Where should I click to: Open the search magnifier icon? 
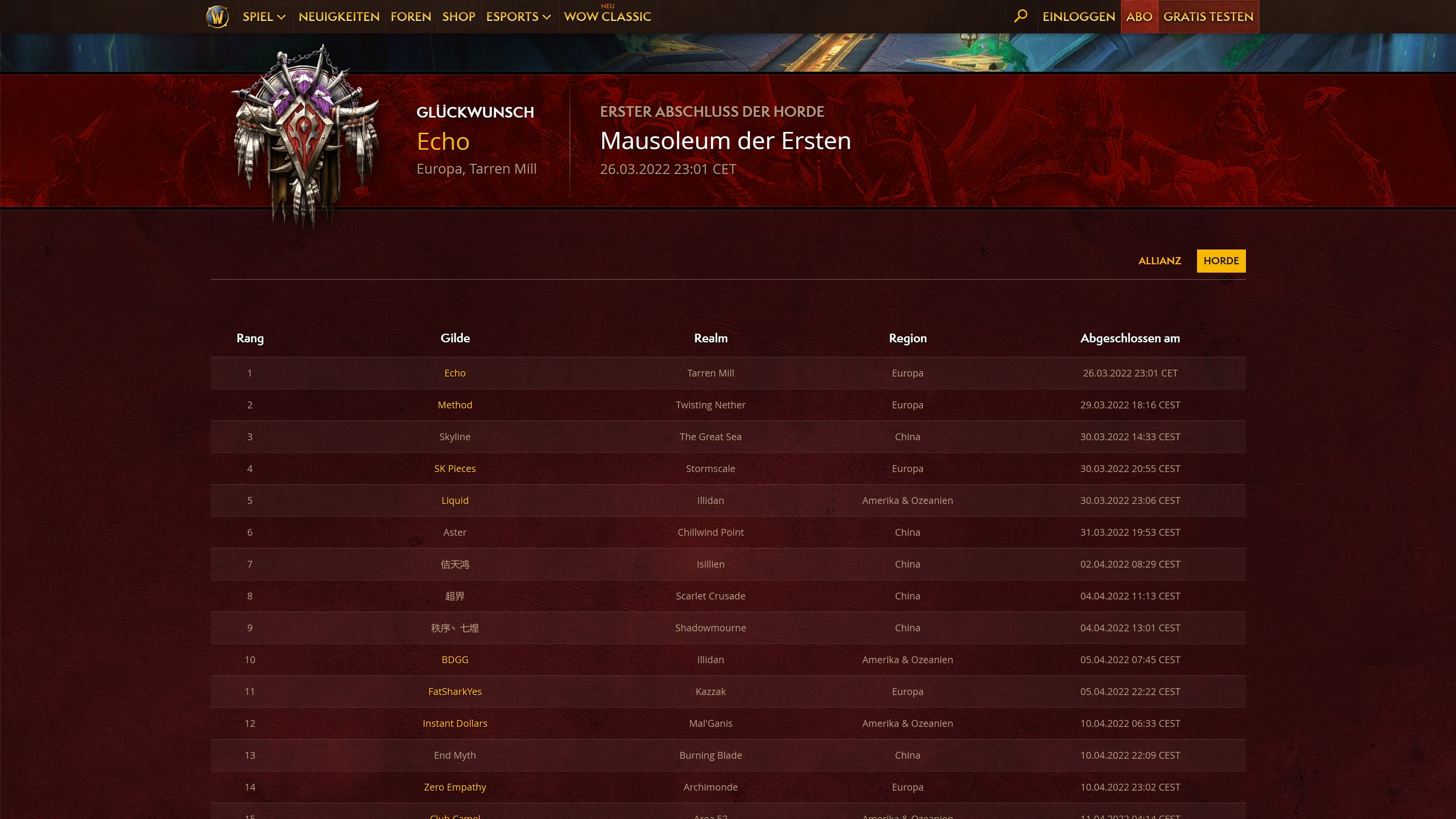1020,16
